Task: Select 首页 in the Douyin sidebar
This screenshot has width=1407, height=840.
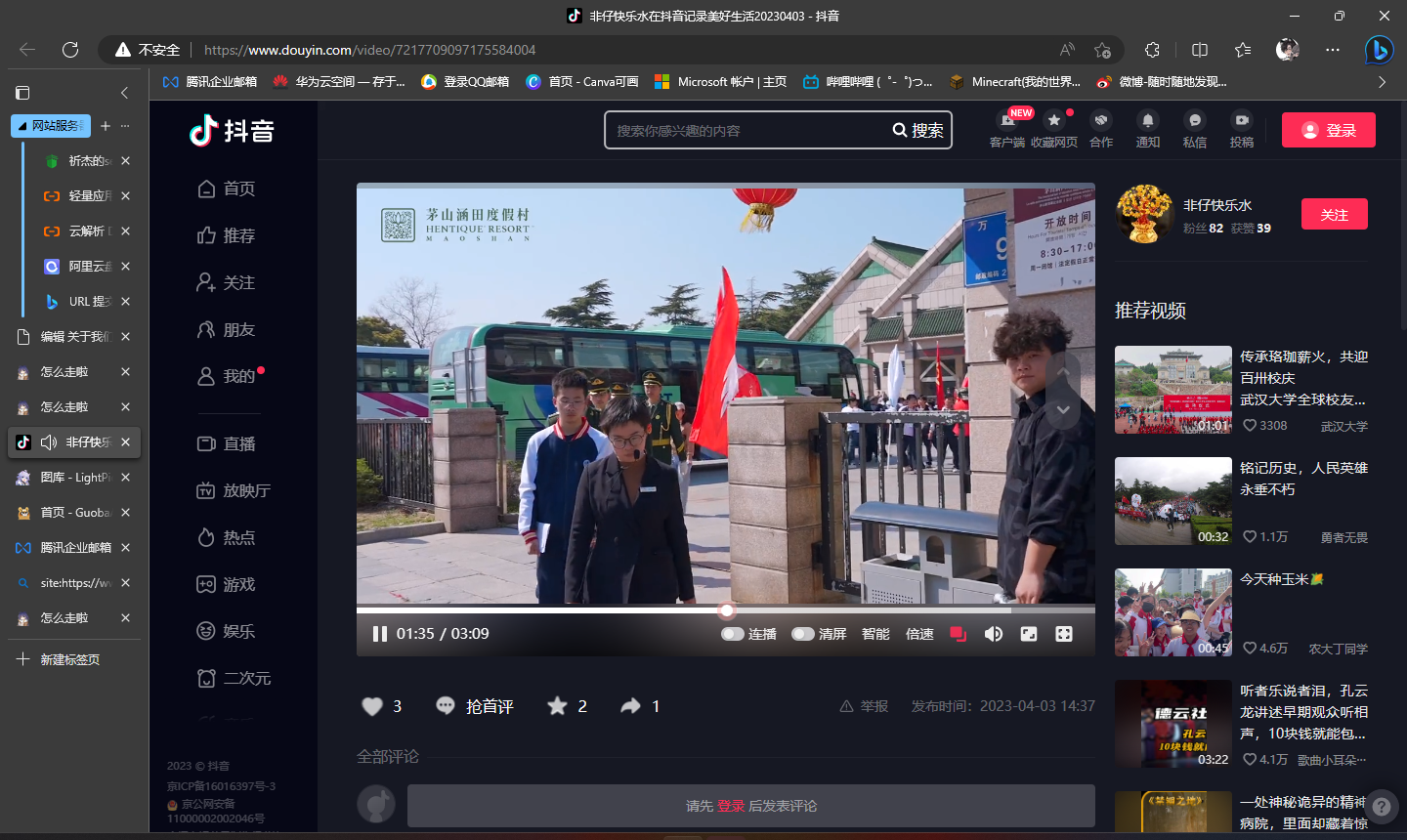Action: (227, 189)
